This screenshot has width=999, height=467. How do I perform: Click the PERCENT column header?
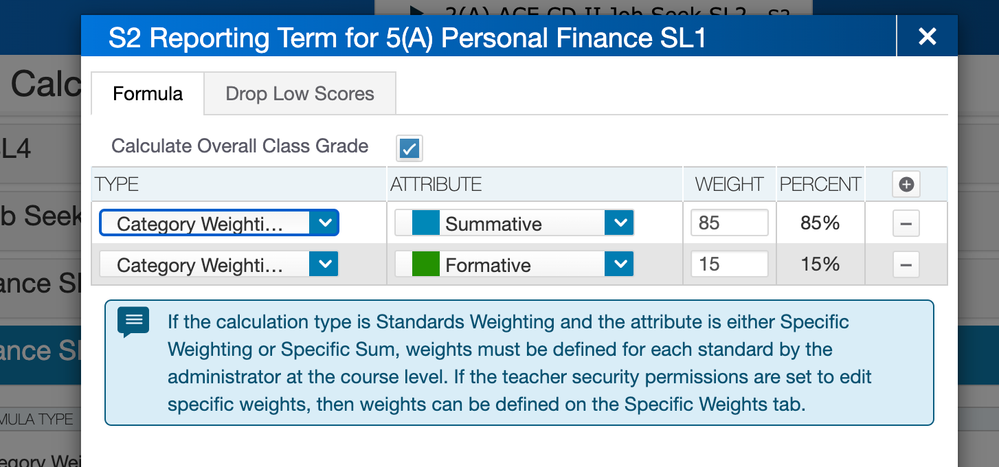820,184
